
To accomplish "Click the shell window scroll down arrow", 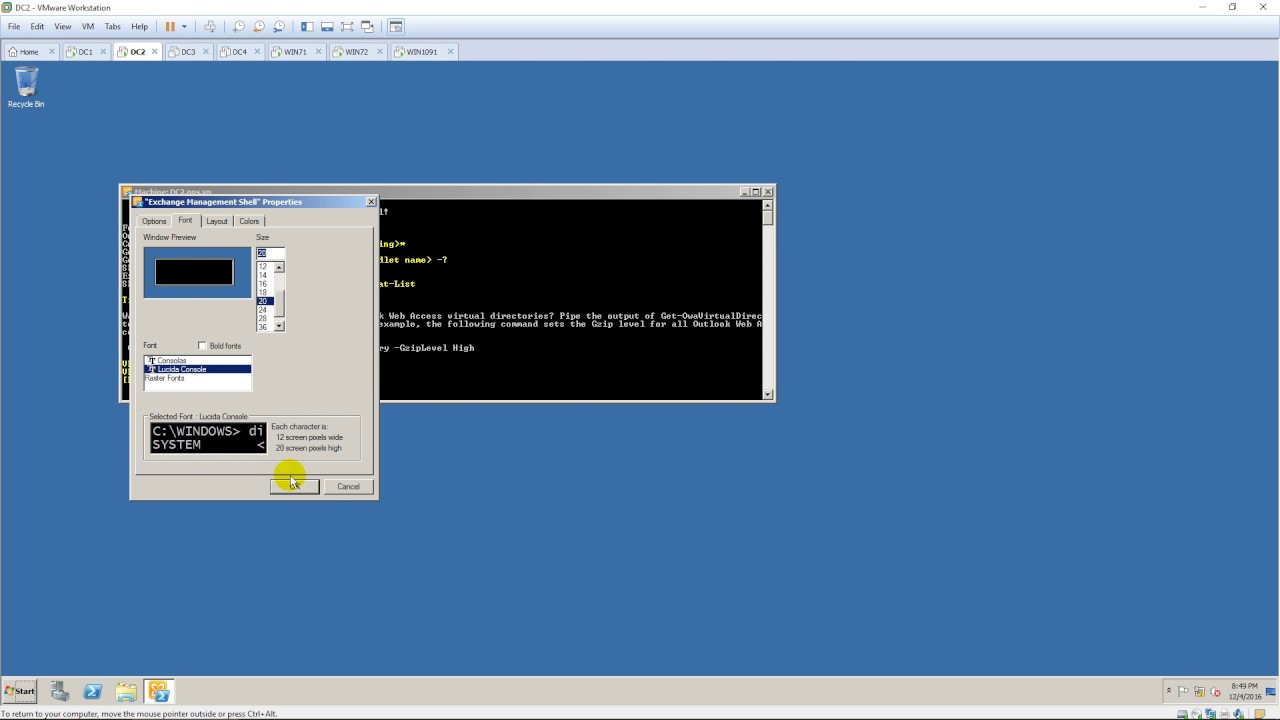I will (768, 395).
